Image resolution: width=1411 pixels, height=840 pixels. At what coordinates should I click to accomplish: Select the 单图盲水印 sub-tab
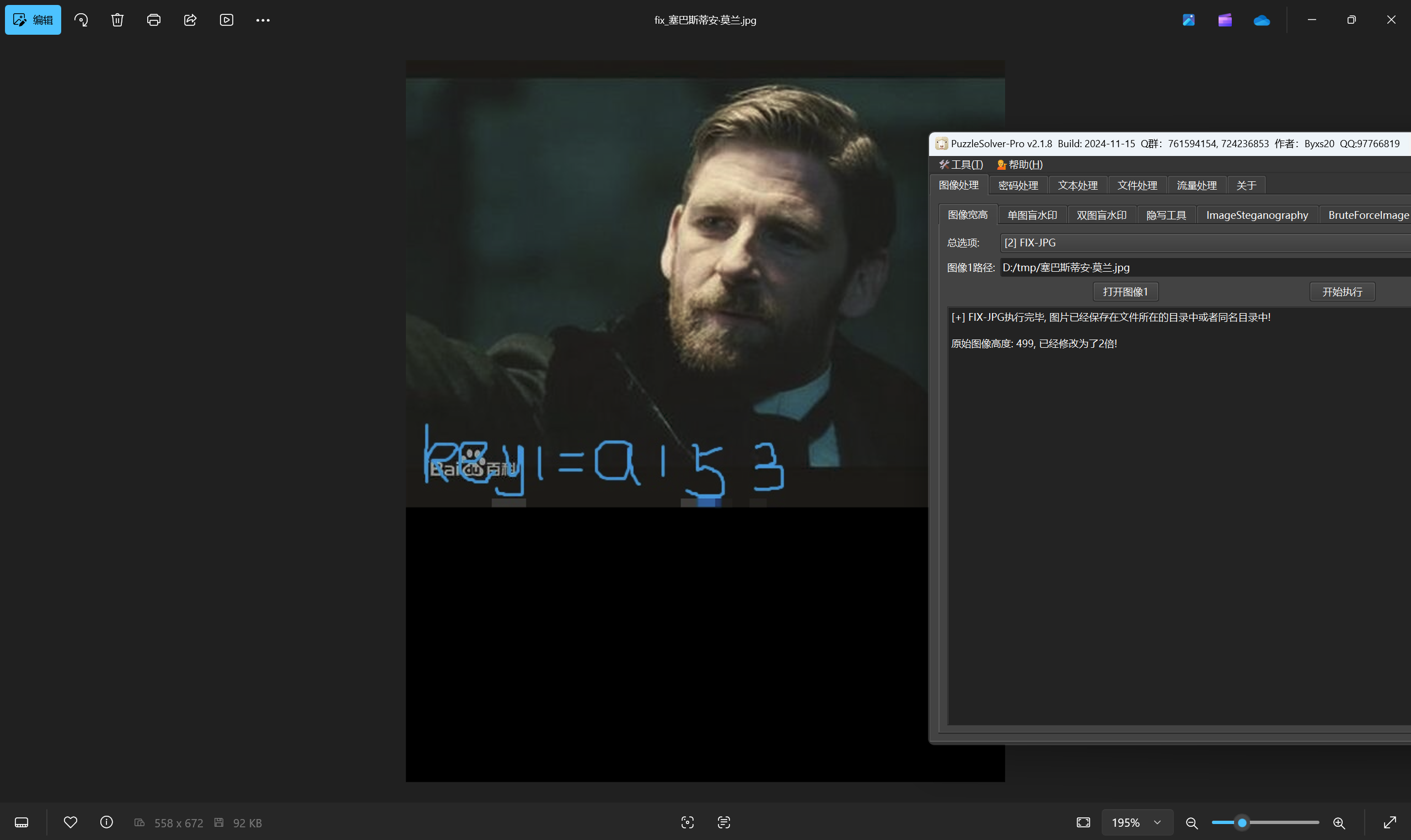[x=1032, y=215]
